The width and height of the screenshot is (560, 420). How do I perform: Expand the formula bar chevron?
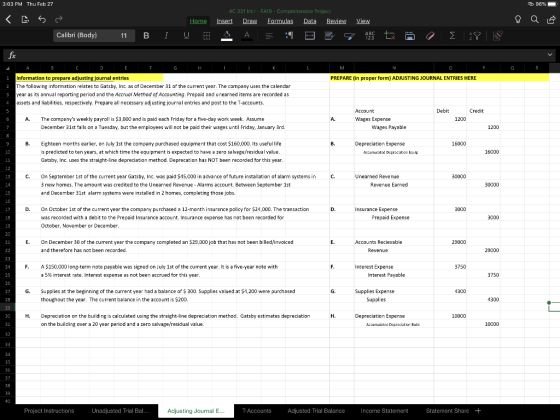point(550,55)
